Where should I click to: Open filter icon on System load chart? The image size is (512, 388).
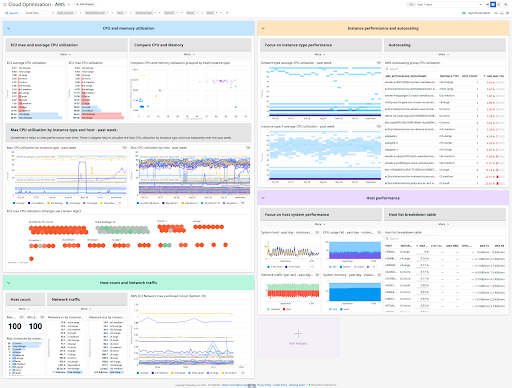[x=317, y=233]
